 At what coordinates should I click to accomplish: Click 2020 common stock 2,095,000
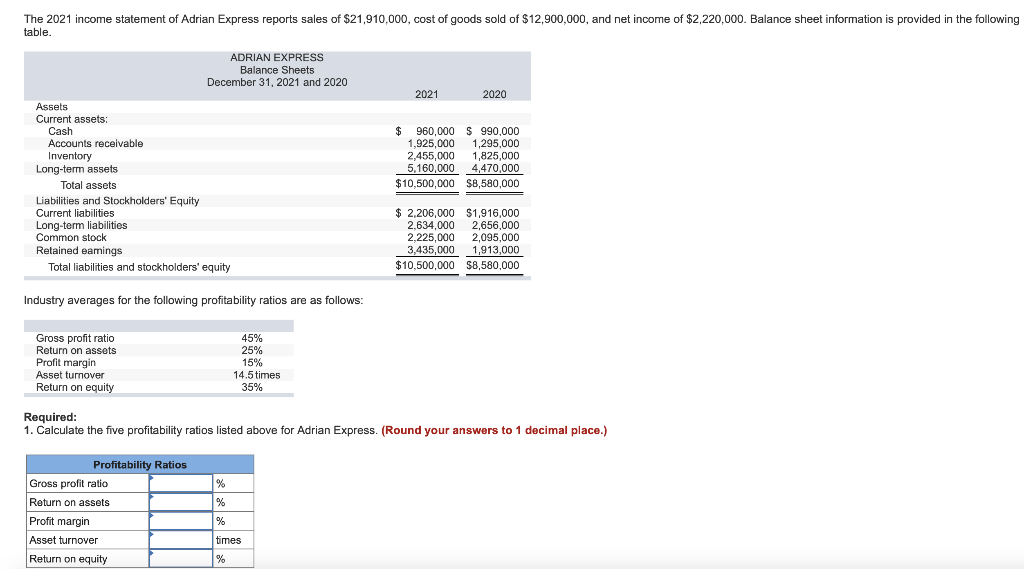[496, 238]
